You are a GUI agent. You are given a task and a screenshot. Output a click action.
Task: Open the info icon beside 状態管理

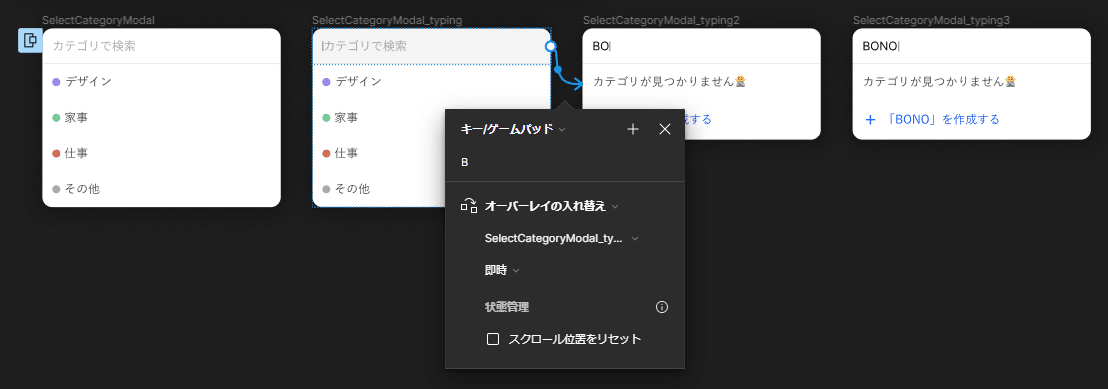[x=662, y=307]
